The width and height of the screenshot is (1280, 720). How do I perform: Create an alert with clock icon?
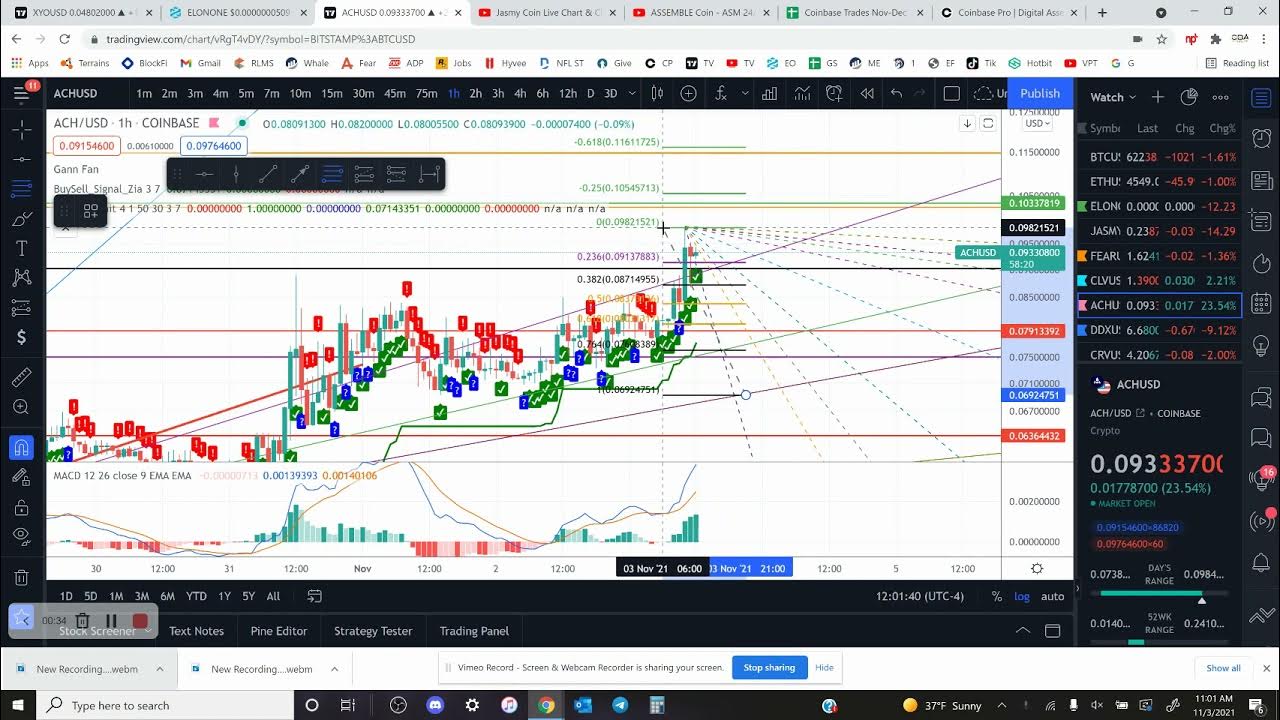click(x=834, y=94)
